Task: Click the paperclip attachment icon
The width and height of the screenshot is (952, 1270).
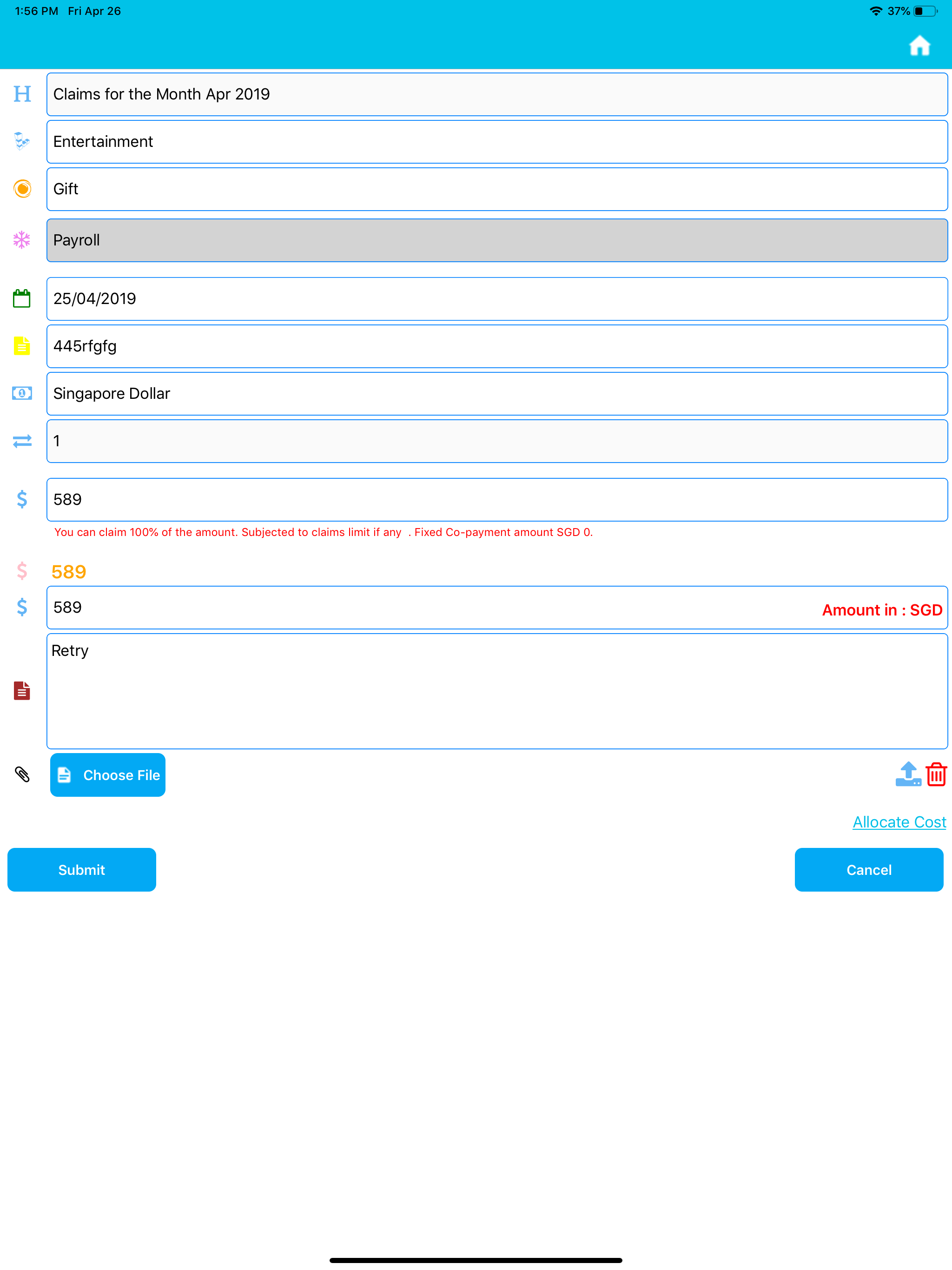Action: tap(22, 774)
